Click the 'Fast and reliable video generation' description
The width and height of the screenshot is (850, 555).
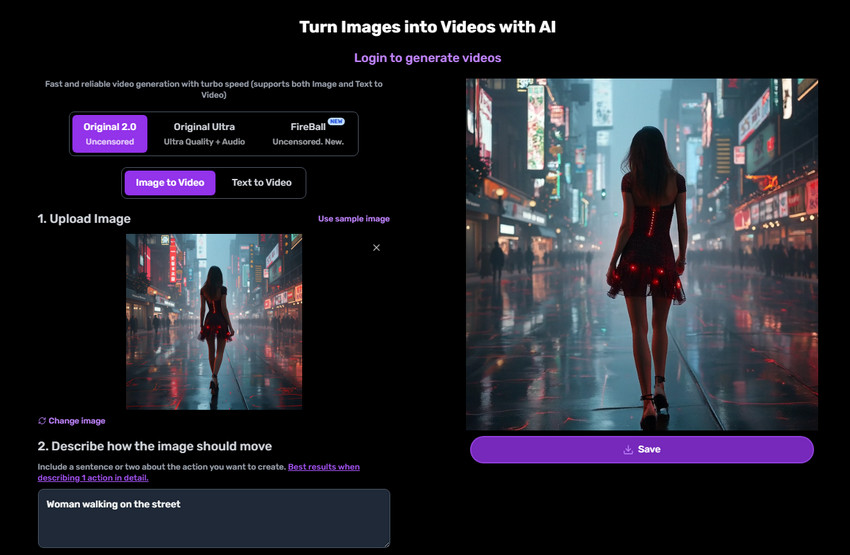click(x=214, y=89)
